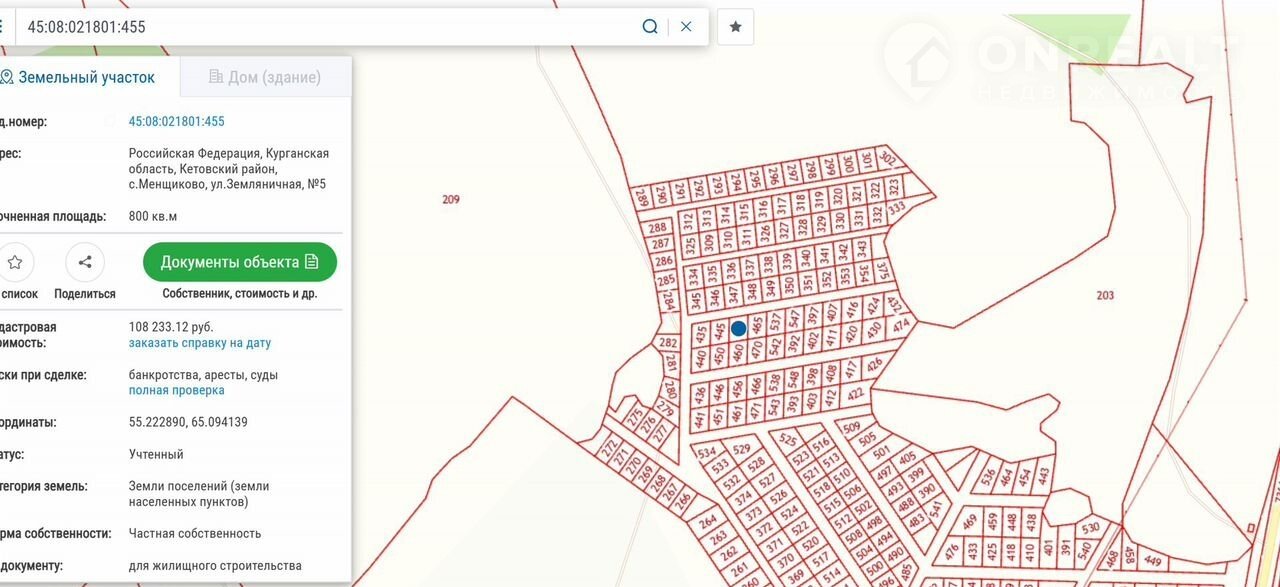Click the Поделиться share icon
Image resolution: width=1280 pixels, height=587 pixels.
pyautogui.click(x=85, y=263)
